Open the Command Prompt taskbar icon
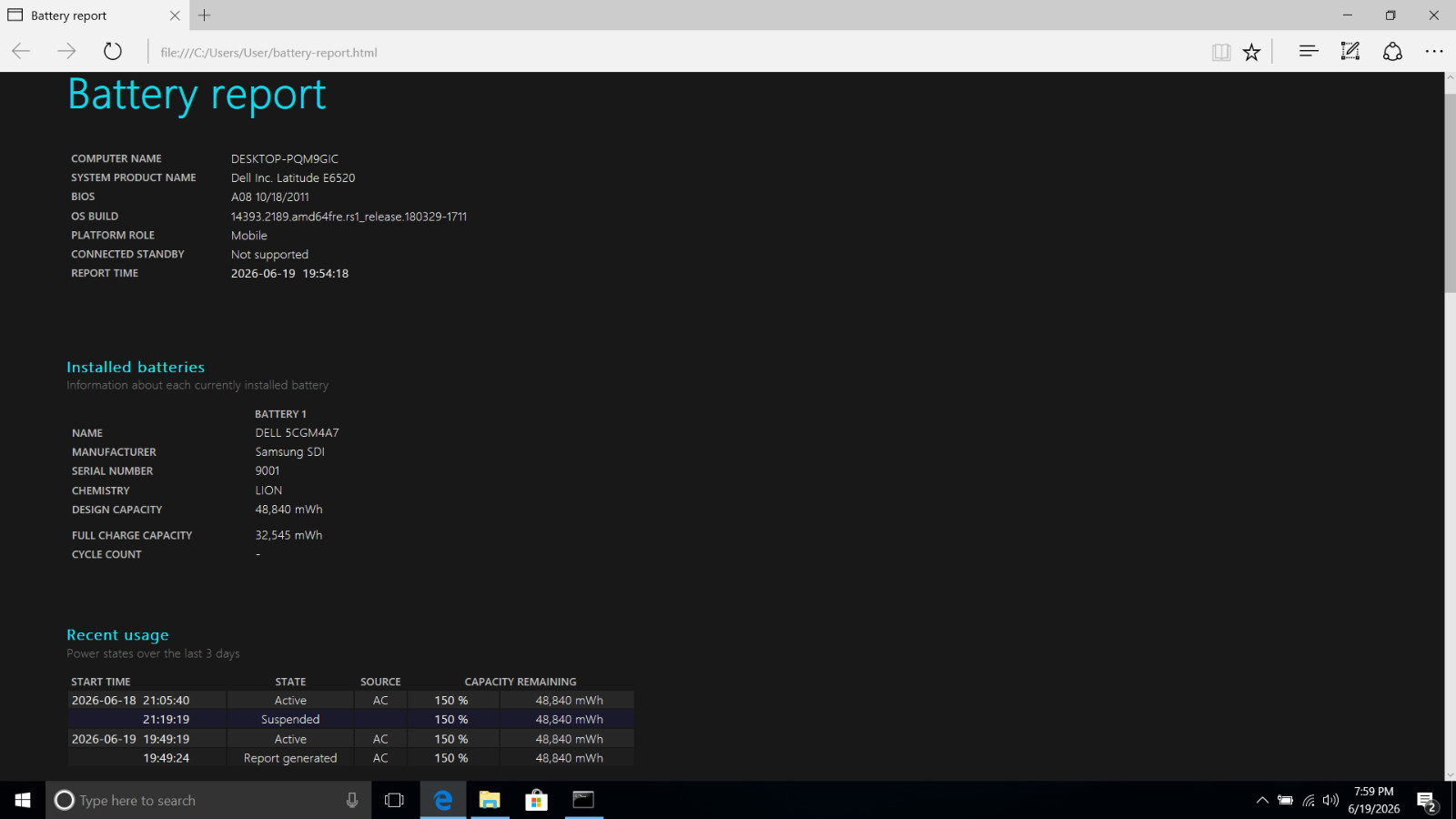Viewport: 1456px width, 819px height. point(583,800)
